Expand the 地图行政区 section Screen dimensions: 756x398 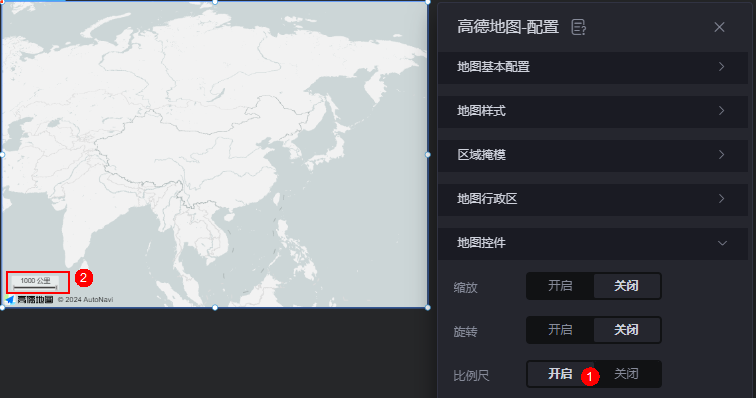pos(593,199)
